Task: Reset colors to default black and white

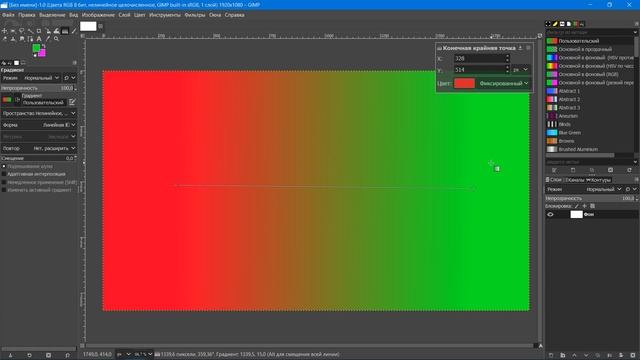Action: tap(35, 56)
